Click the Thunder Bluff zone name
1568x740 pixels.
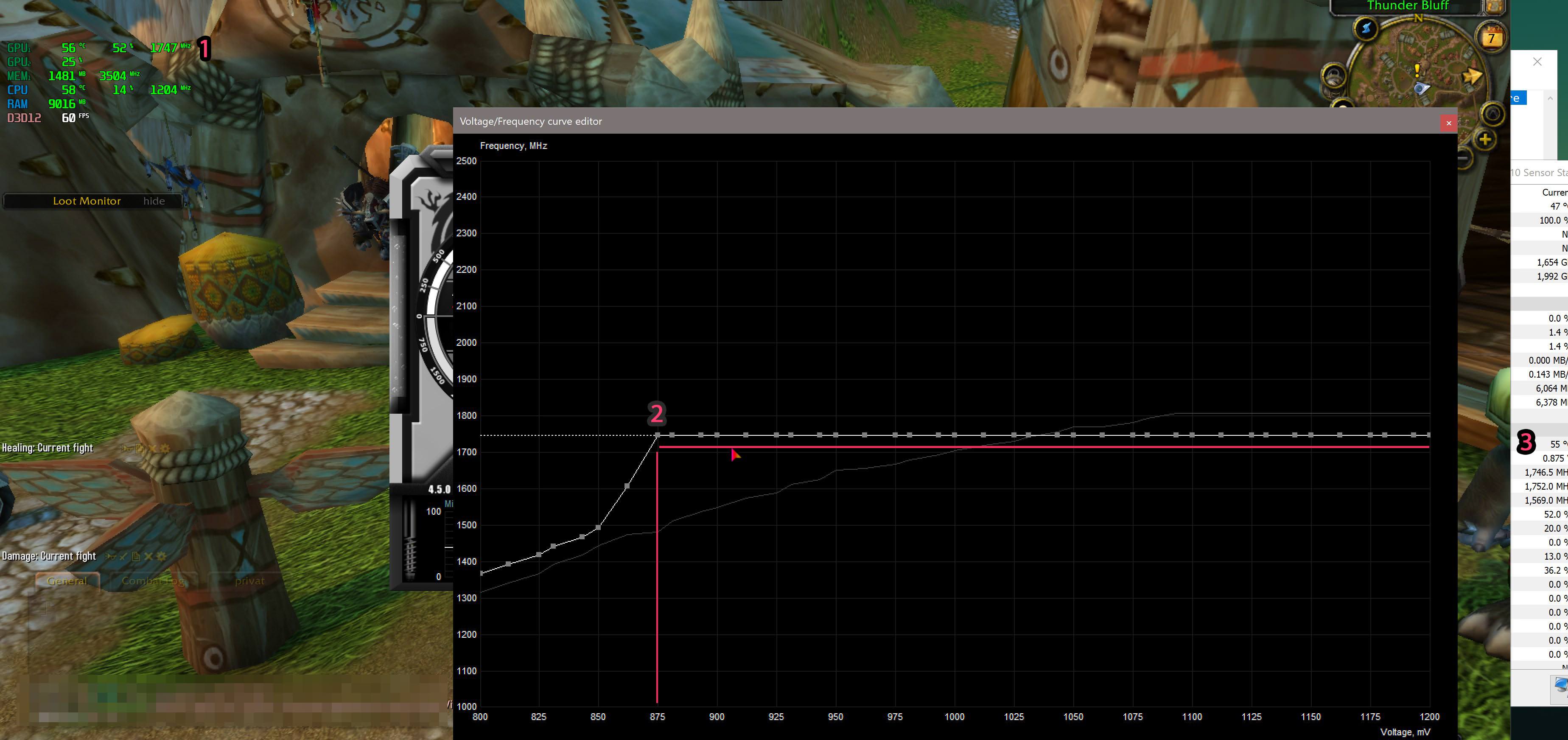1407,6
